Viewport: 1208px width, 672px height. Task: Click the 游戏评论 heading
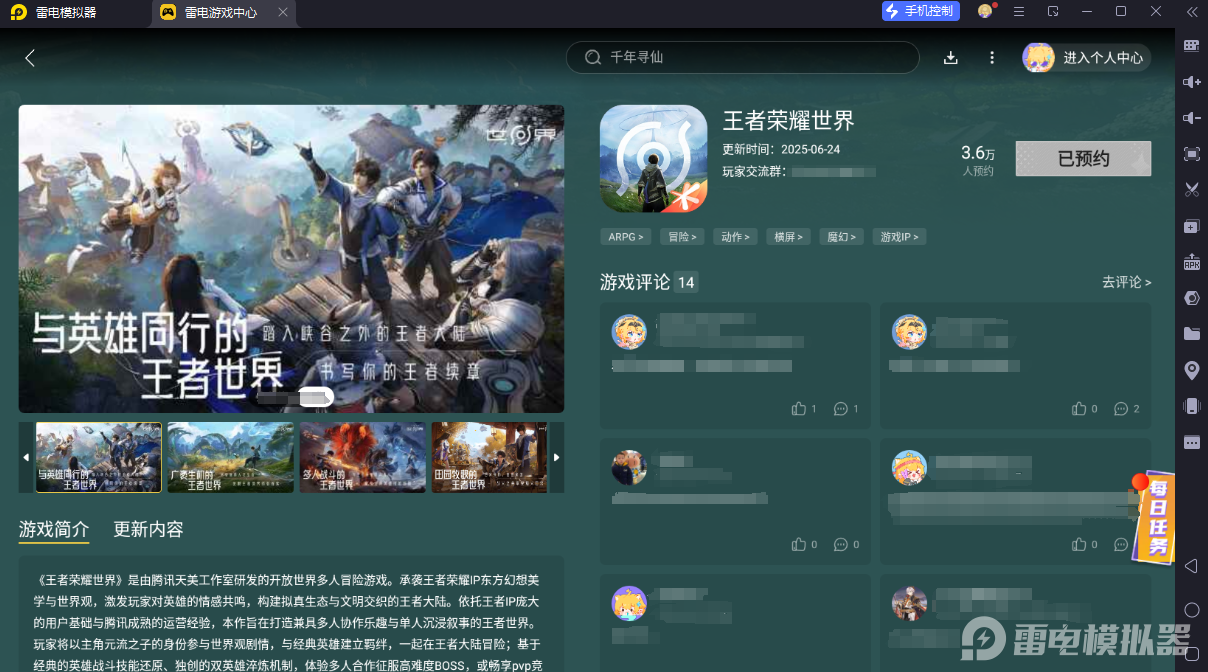click(635, 283)
